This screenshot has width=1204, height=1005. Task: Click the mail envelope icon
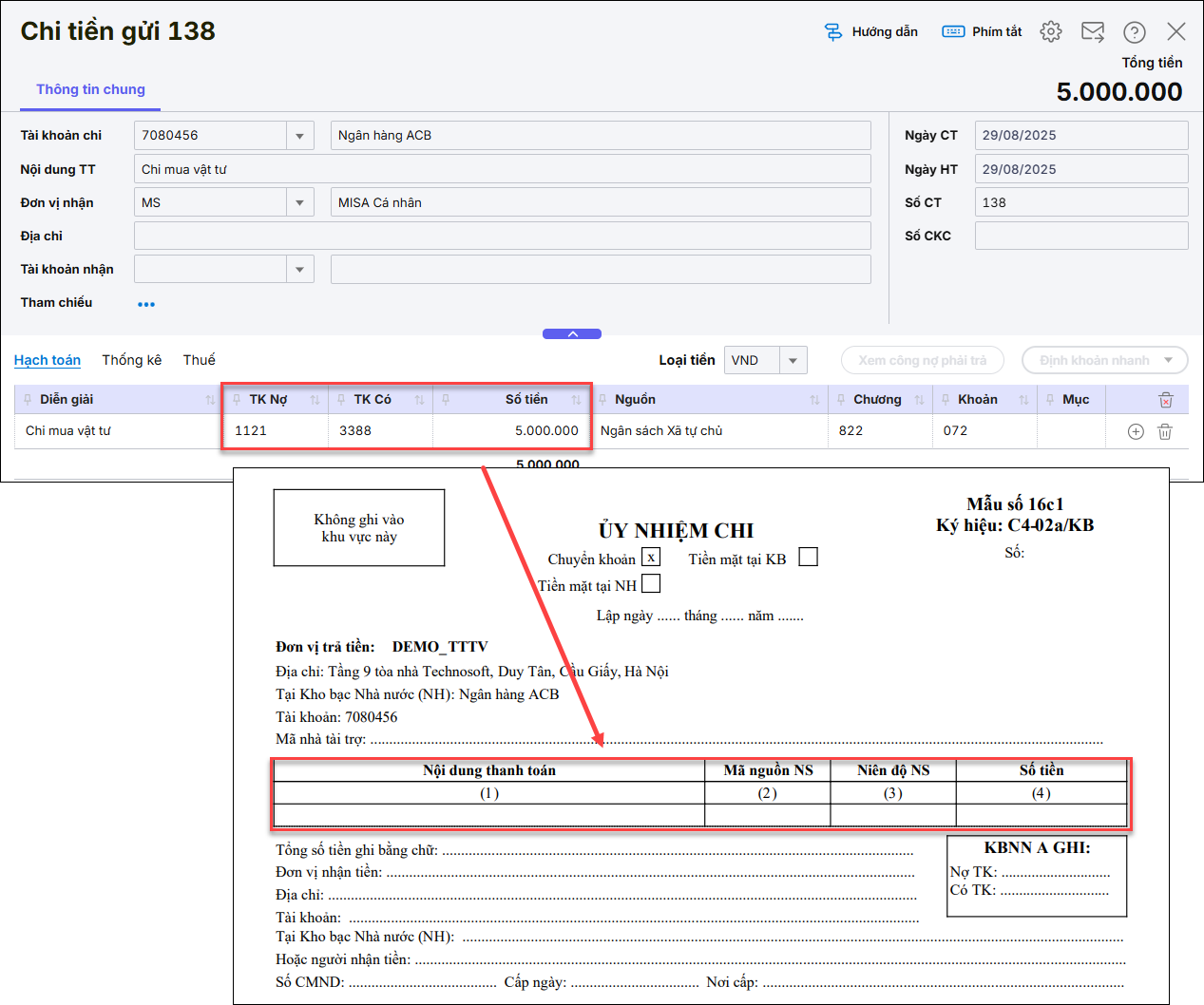[x=1093, y=31]
